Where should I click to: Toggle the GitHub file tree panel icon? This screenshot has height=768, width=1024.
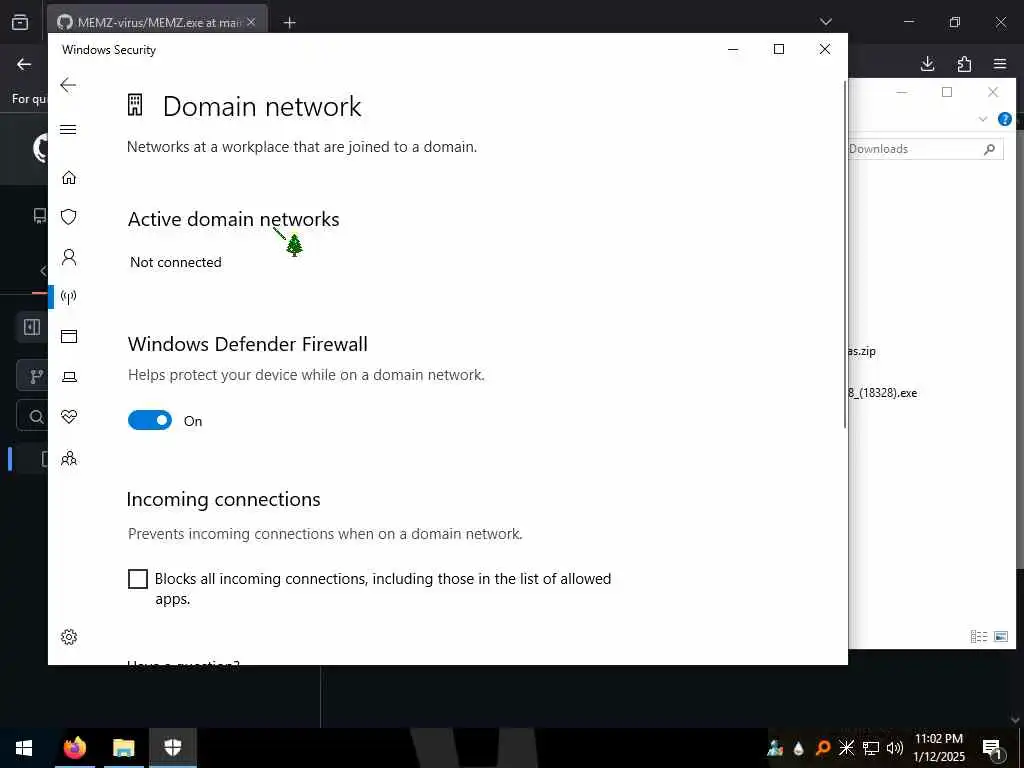click(32, 327)
